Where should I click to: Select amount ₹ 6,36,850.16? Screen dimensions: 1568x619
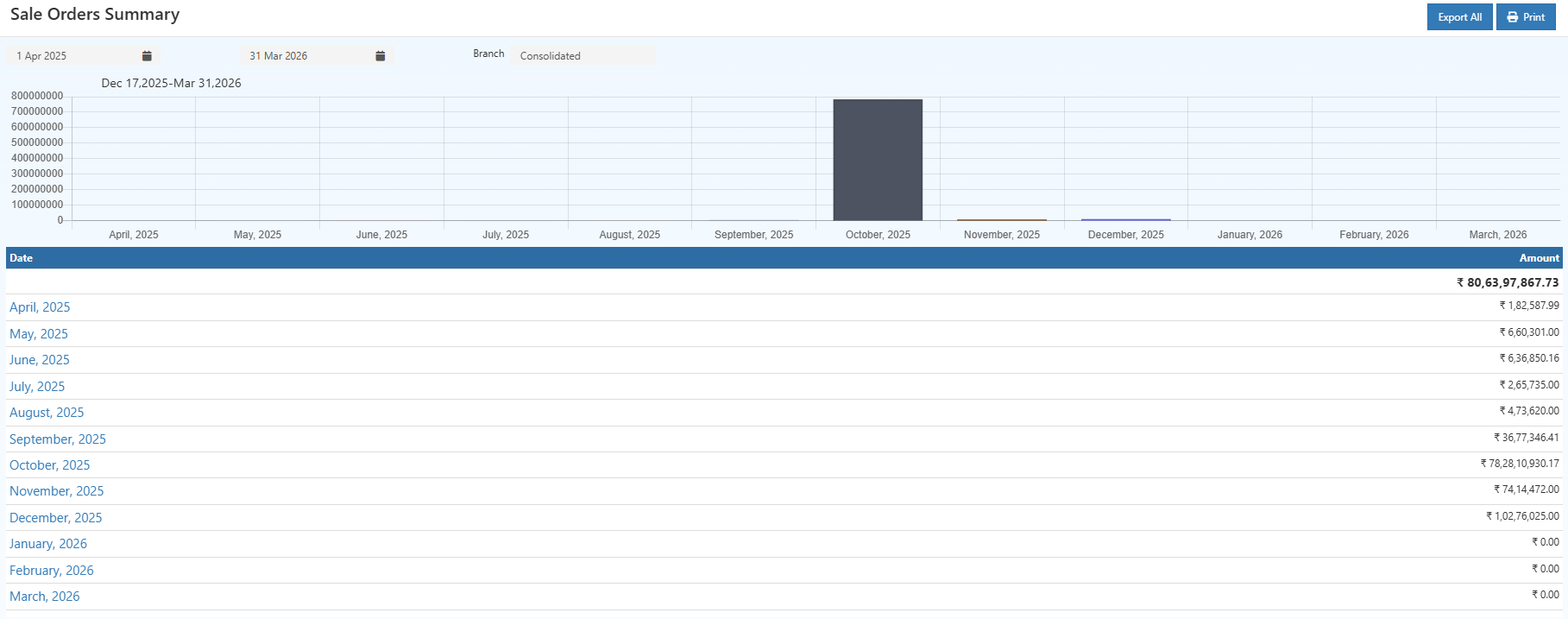tap(1529, 358)
